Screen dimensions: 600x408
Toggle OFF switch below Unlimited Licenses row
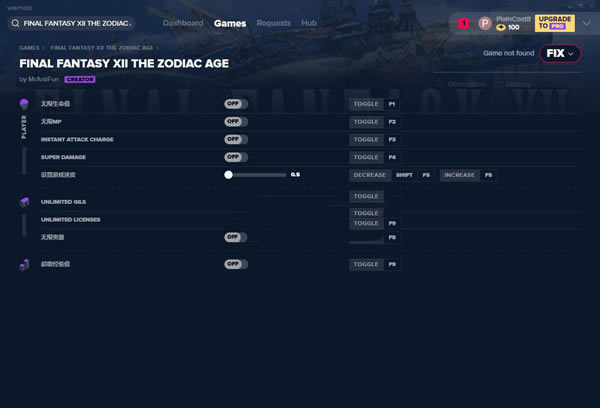236,237
